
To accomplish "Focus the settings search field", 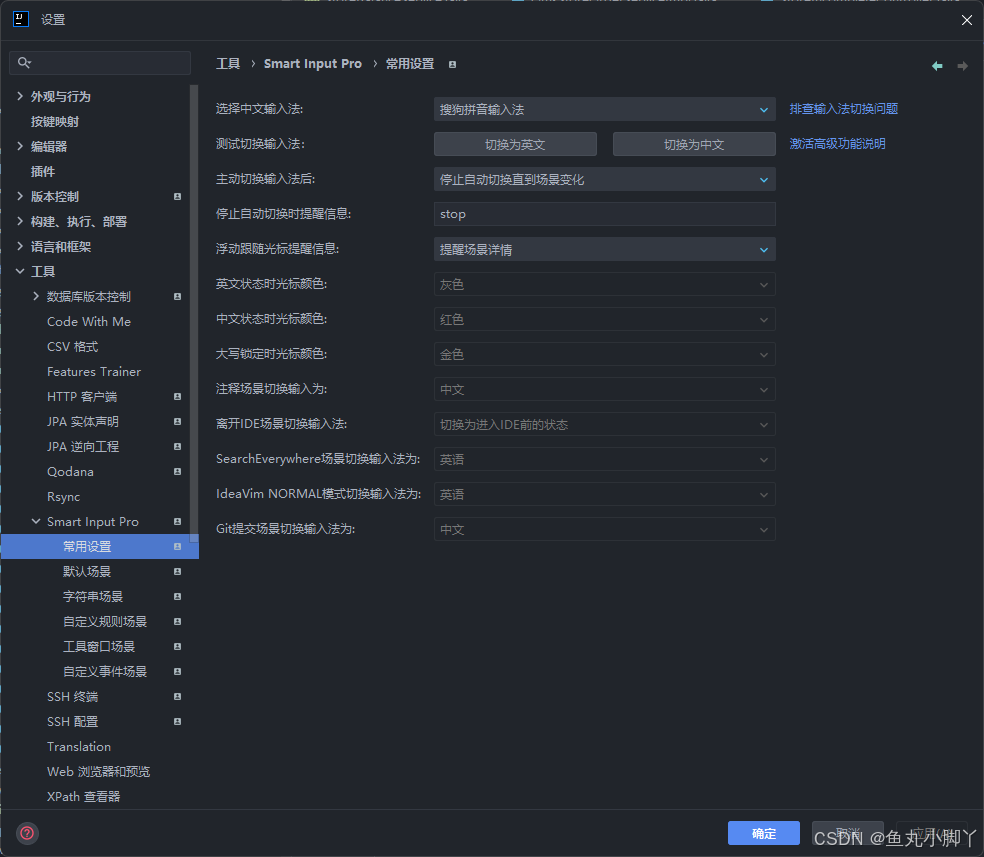I will [100, 63].
